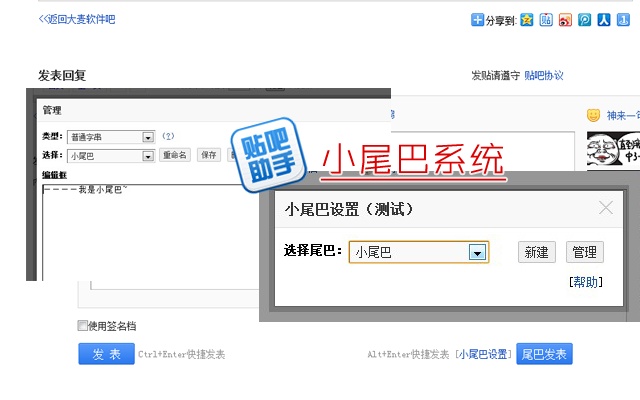Viewport: 640px width, 400px height.
Task: Open the 贴吧协议 link
Action: [x=544, y=75]
